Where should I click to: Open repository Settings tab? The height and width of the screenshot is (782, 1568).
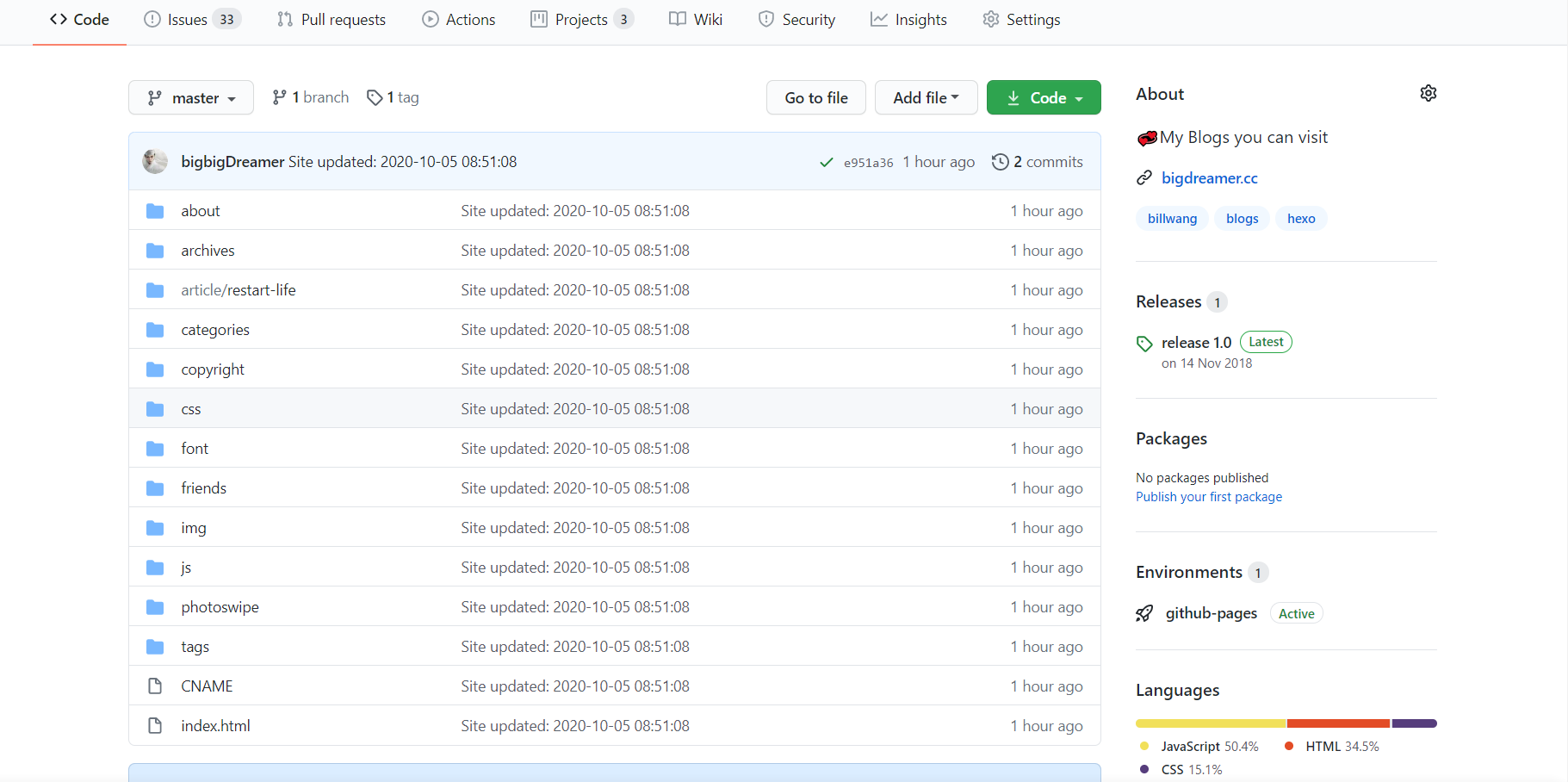point(1021,19)
